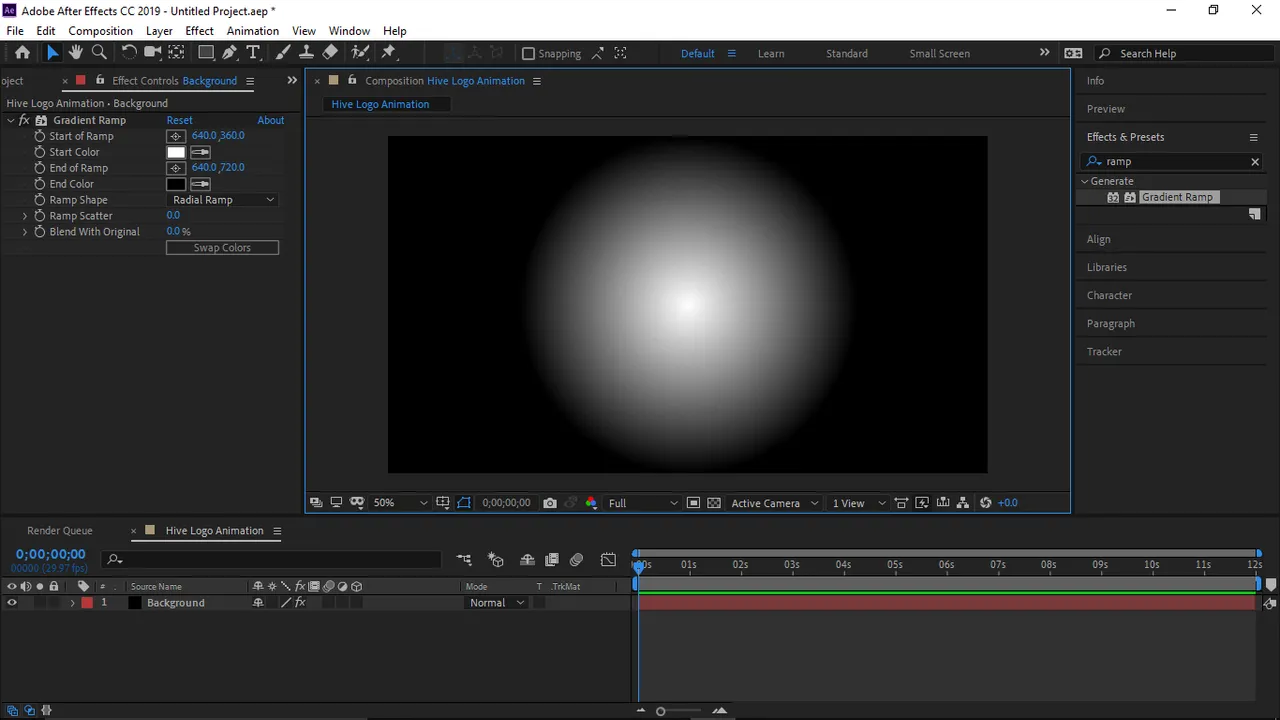Select the Eraser tool
The image size is (1280, 720).
click(x=330, y=53)
